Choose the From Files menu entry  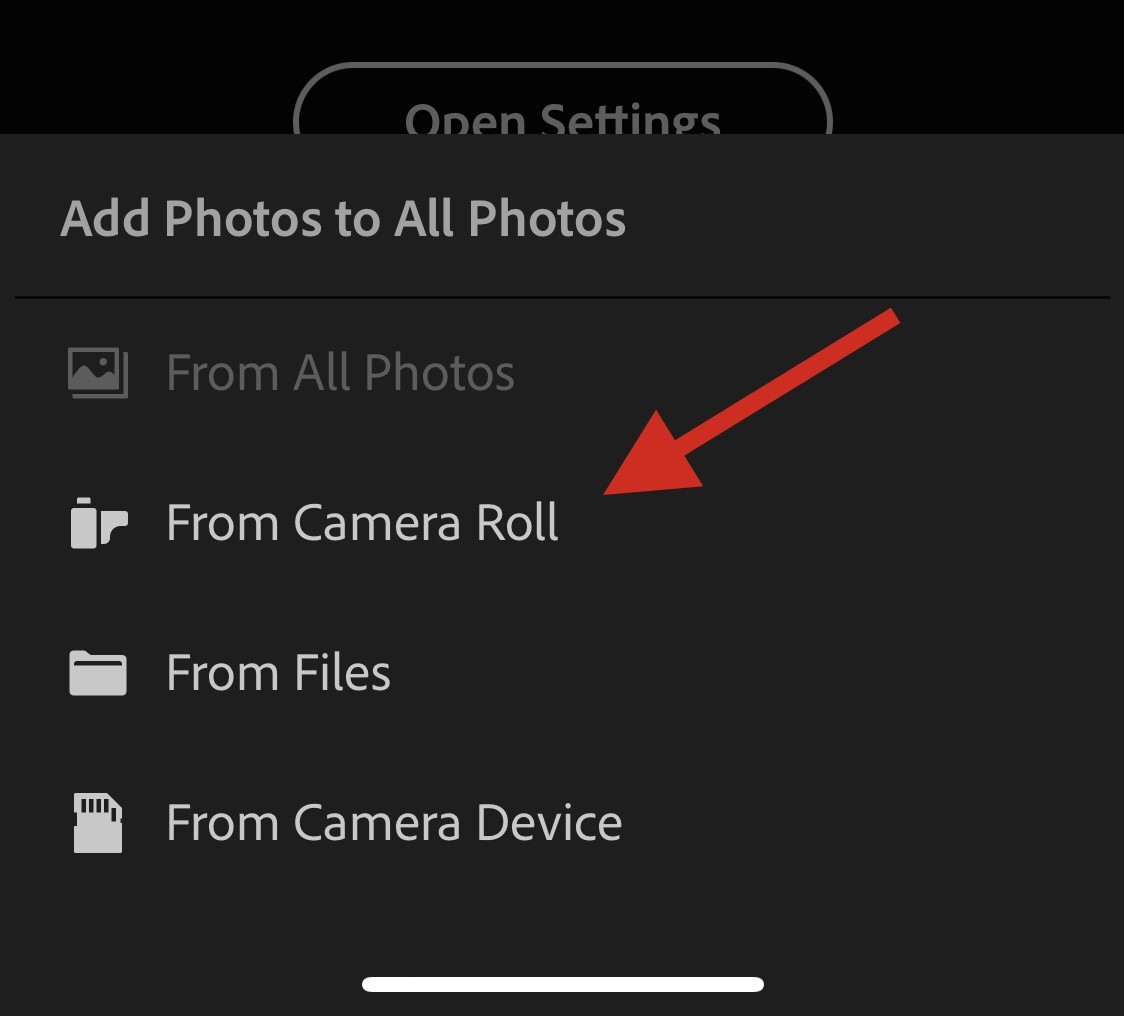278,673
